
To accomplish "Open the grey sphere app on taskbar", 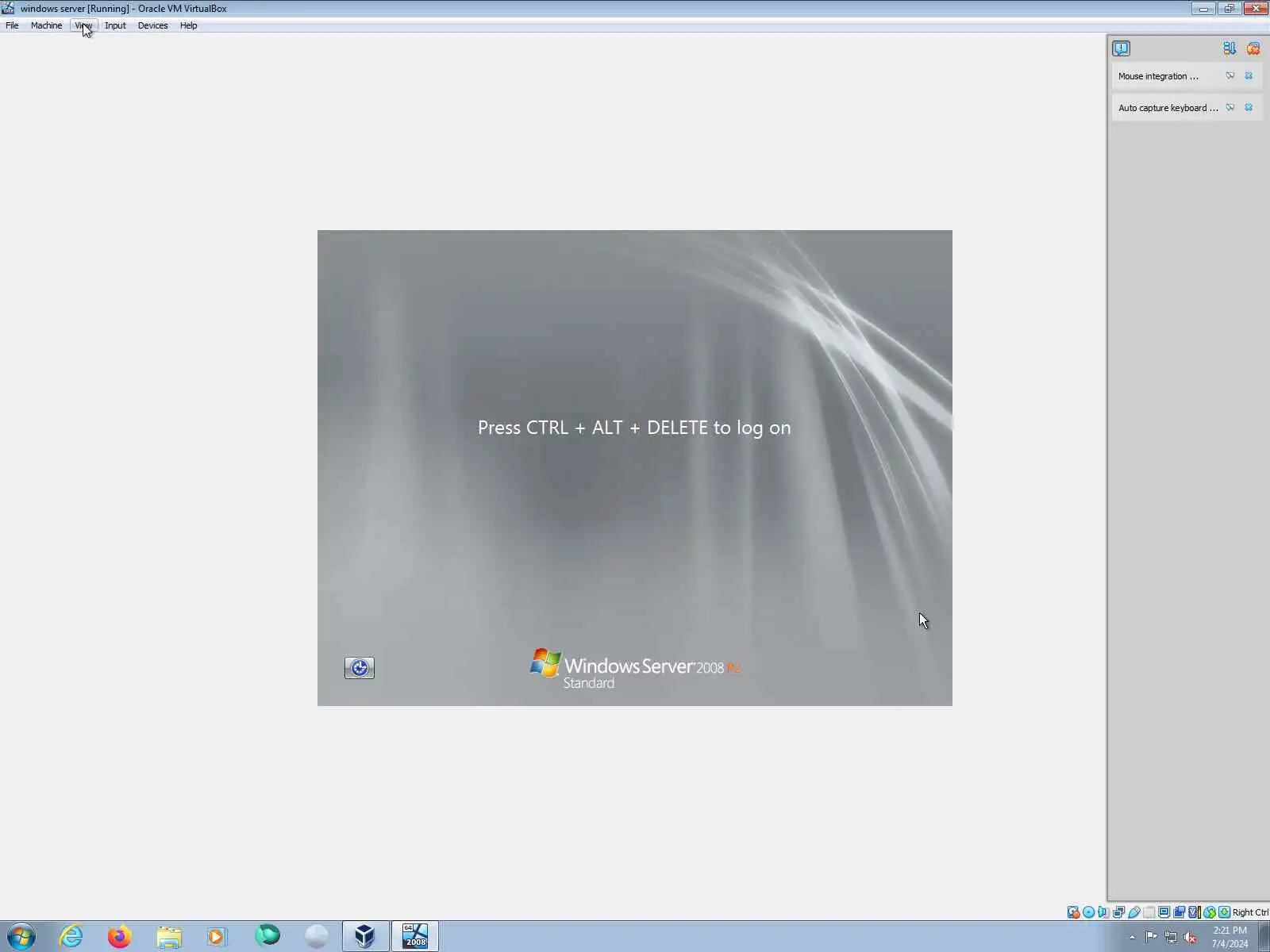I will click(x=316, y=936).
